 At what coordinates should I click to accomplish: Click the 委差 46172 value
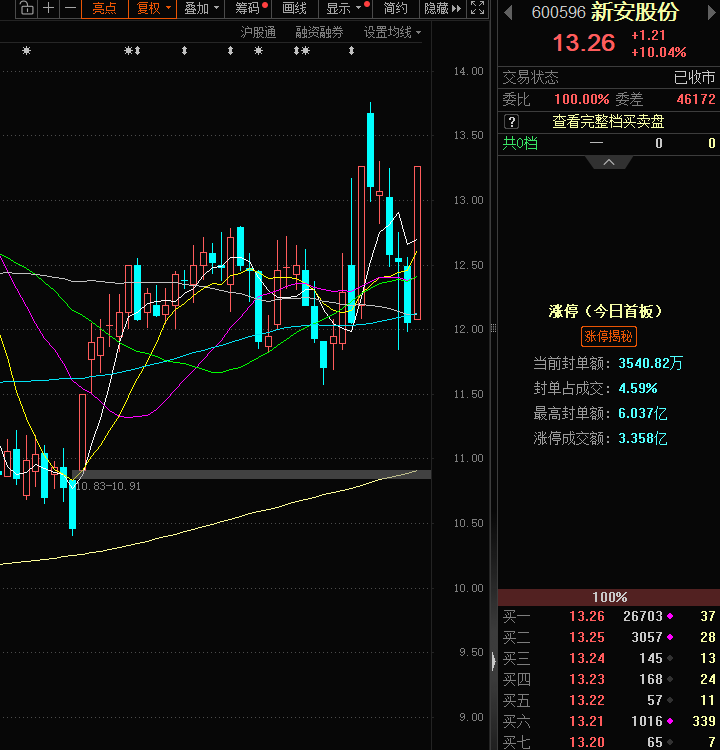696,99
